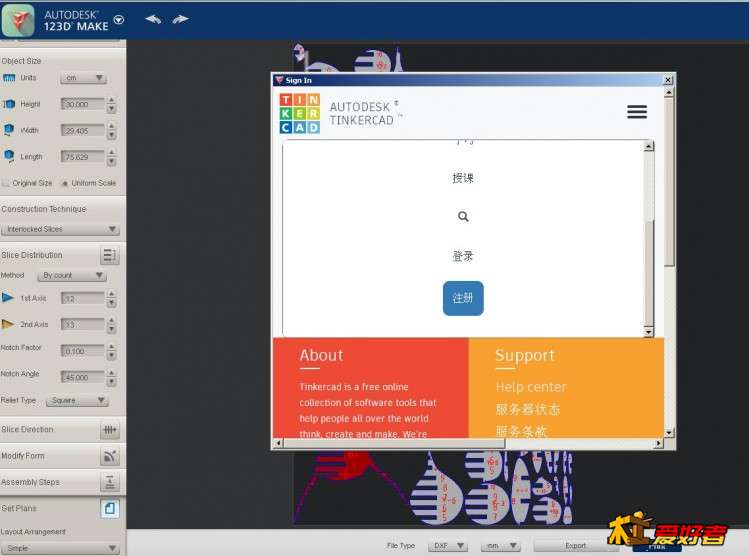
Task: Click the dialog horizontal scrollbar left arrow
Action: pyautogui.click(x=278, y=444)
